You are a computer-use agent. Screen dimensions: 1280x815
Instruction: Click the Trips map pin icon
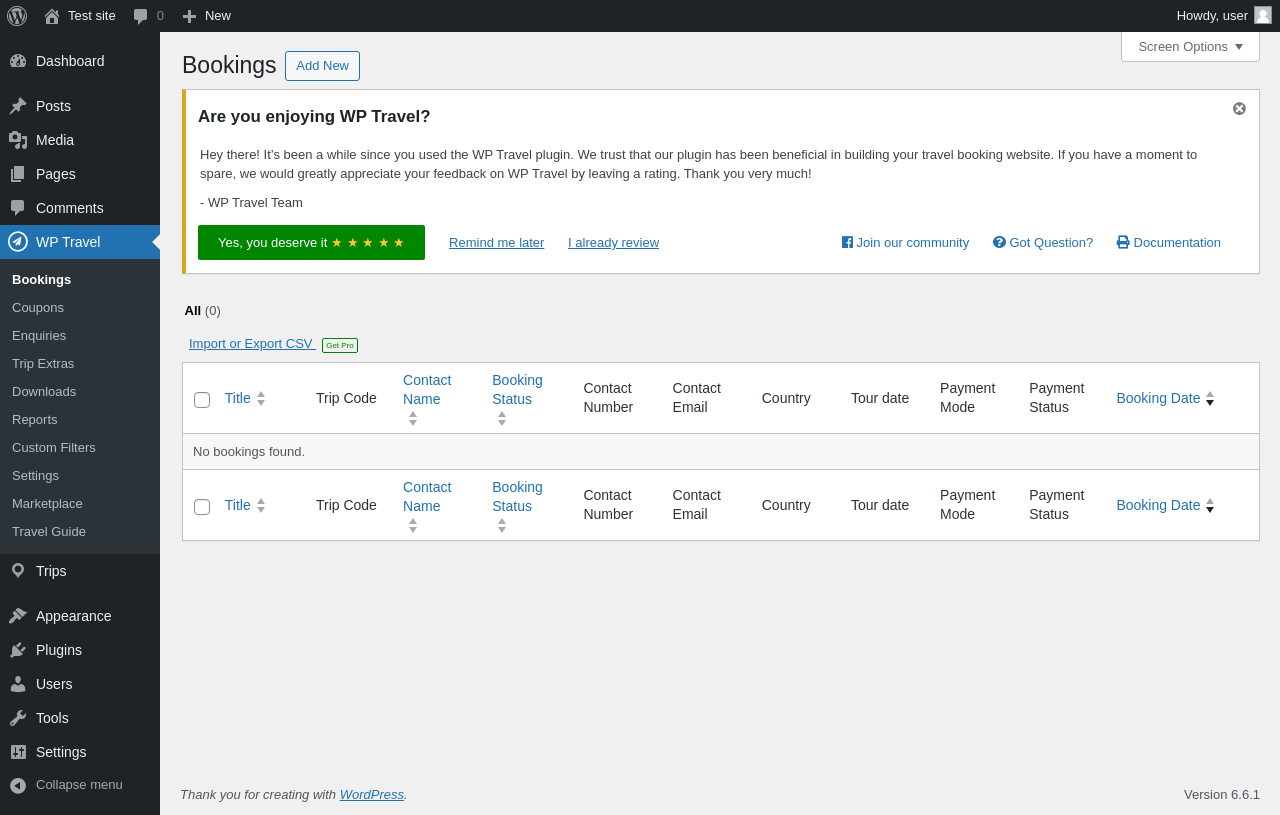pos(18,571)
